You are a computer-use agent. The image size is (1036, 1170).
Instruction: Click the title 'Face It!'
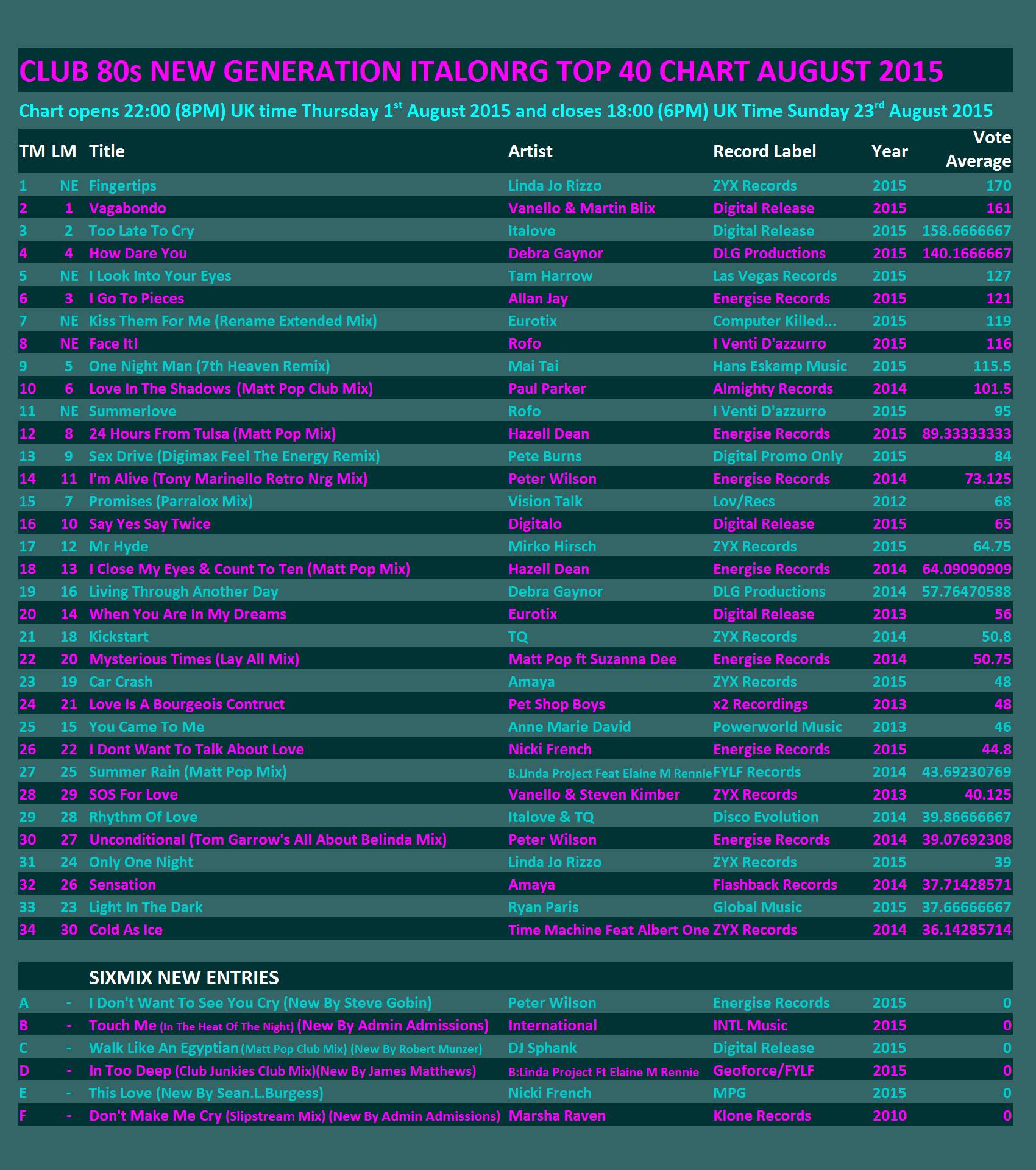113,344
